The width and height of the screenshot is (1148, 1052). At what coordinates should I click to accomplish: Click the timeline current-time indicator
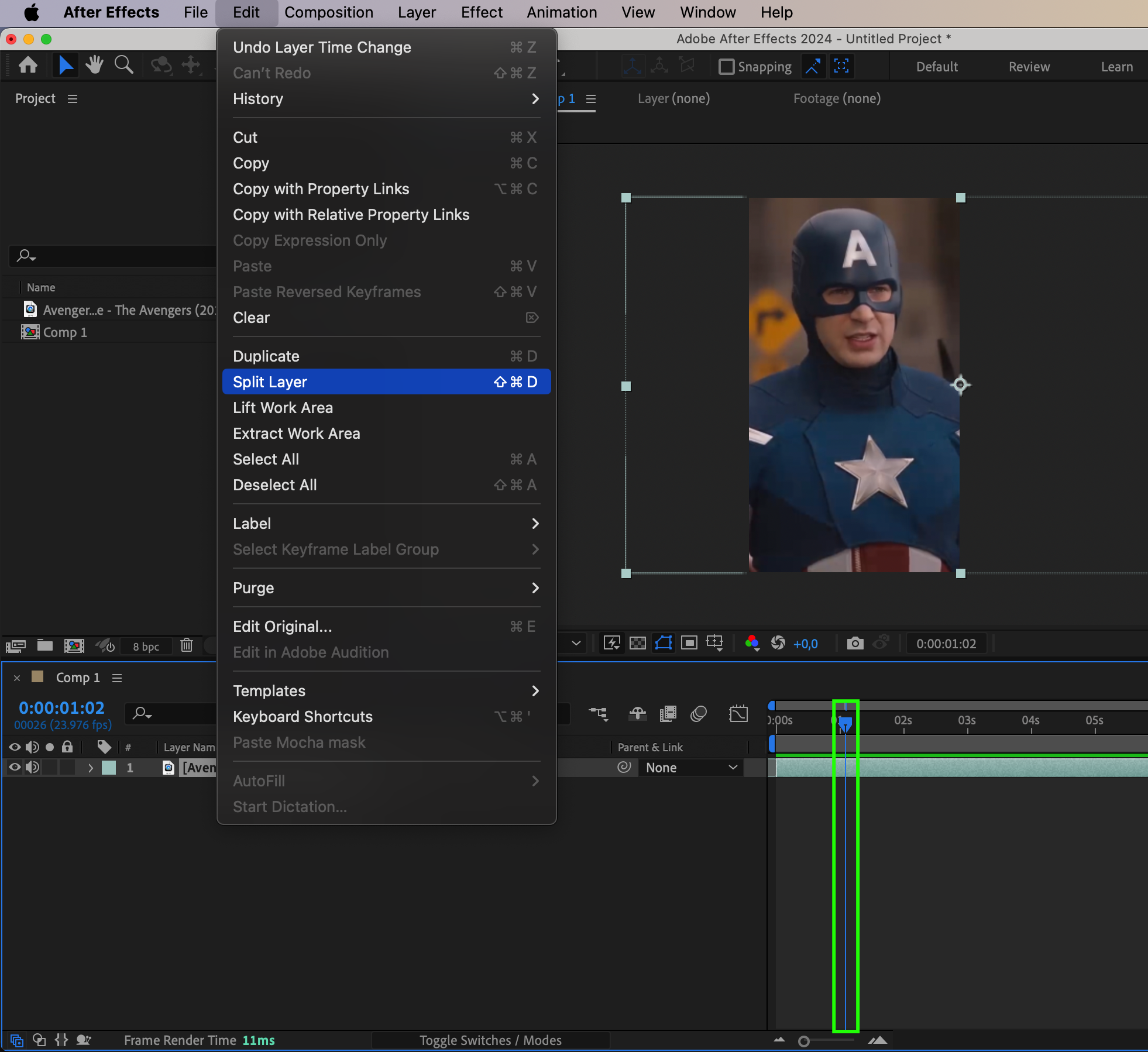[845, 724]
